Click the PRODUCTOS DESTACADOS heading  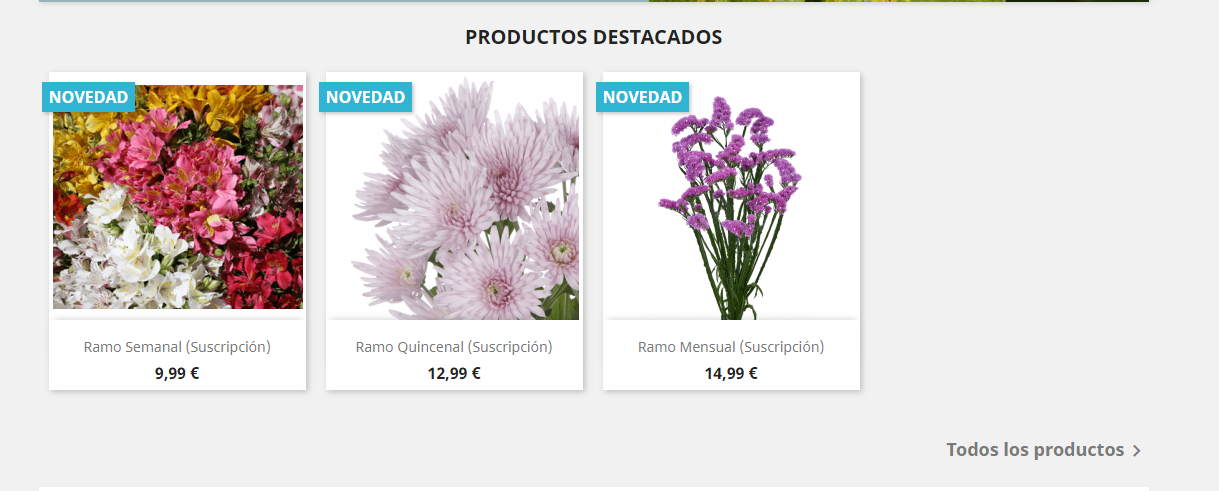click(594, 37)
